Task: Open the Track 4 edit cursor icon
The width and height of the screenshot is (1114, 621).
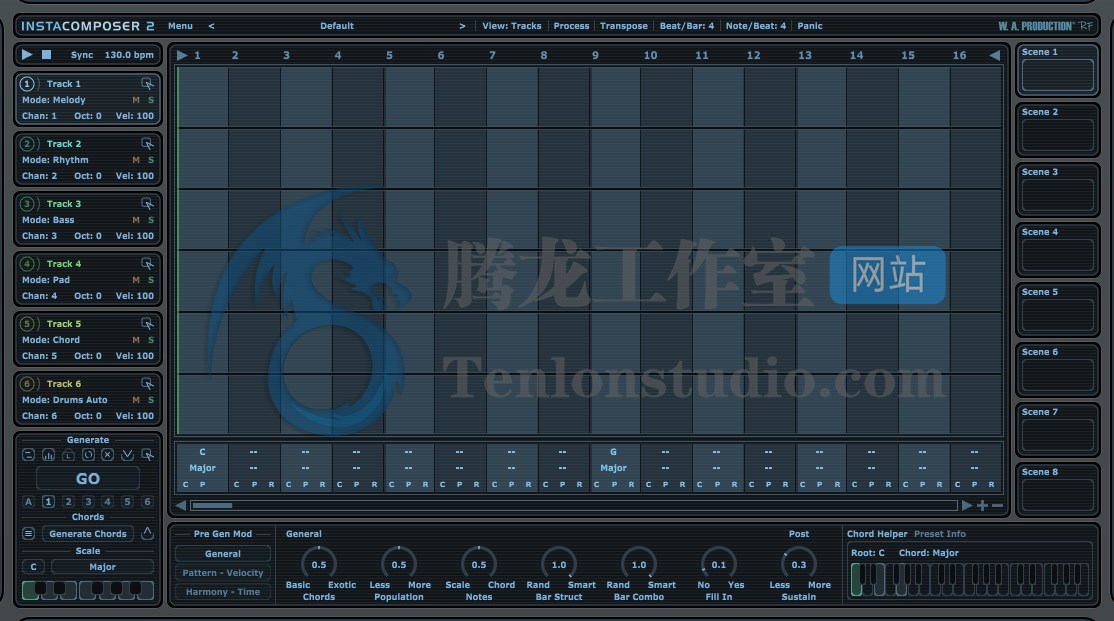Action: pyautogui.click(x=147, y=264)
